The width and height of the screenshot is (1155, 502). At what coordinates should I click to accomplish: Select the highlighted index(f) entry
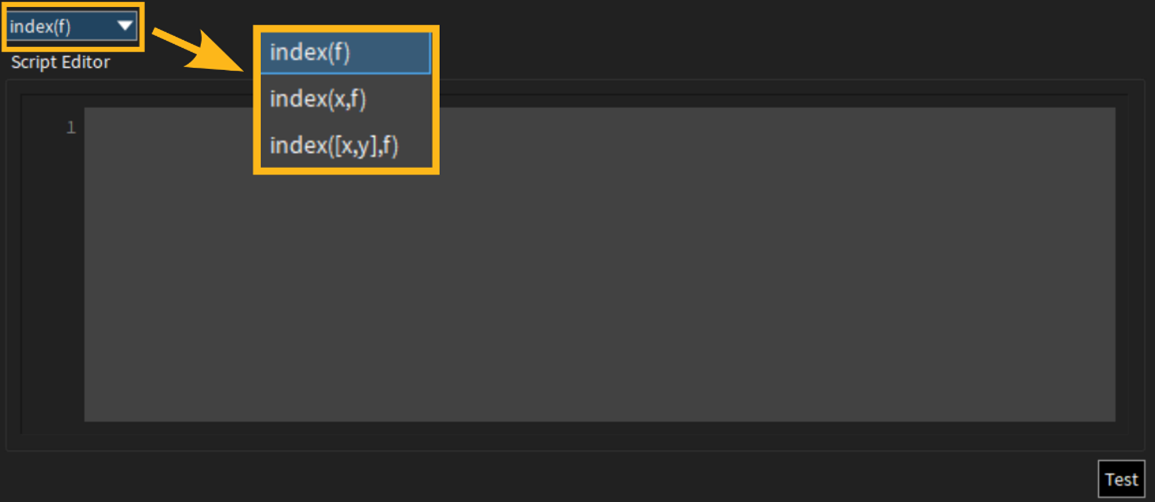tap(345, 53)
